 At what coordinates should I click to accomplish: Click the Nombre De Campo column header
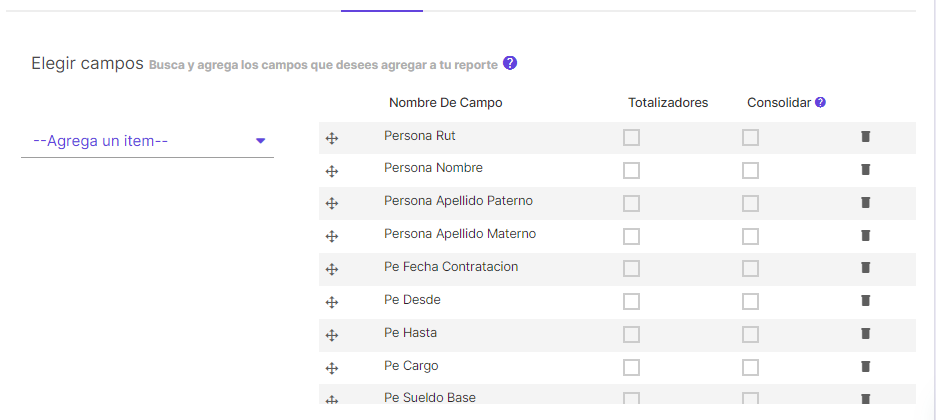tap(445, 103)
